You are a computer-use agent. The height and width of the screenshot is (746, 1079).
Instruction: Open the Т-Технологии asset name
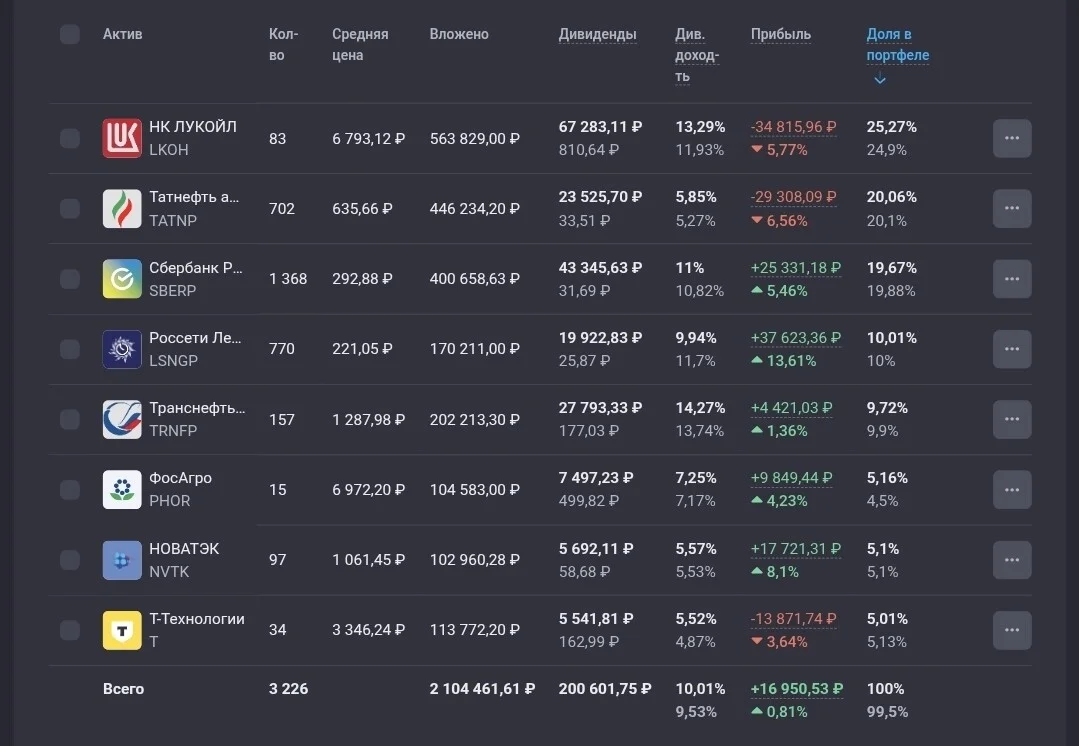[x=197, y=619]
